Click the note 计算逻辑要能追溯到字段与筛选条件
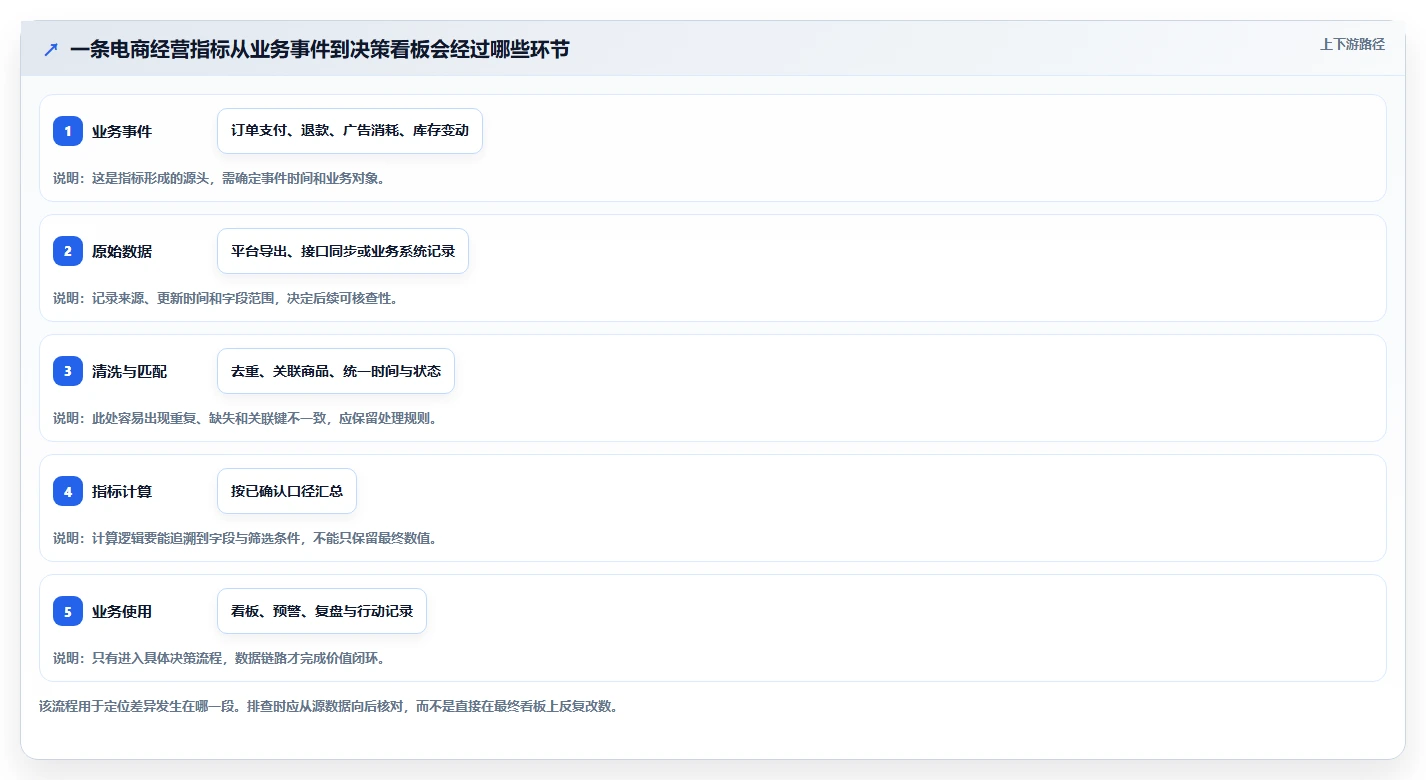The width and height of the screenshot is (1426, 780). click(245, 538)
